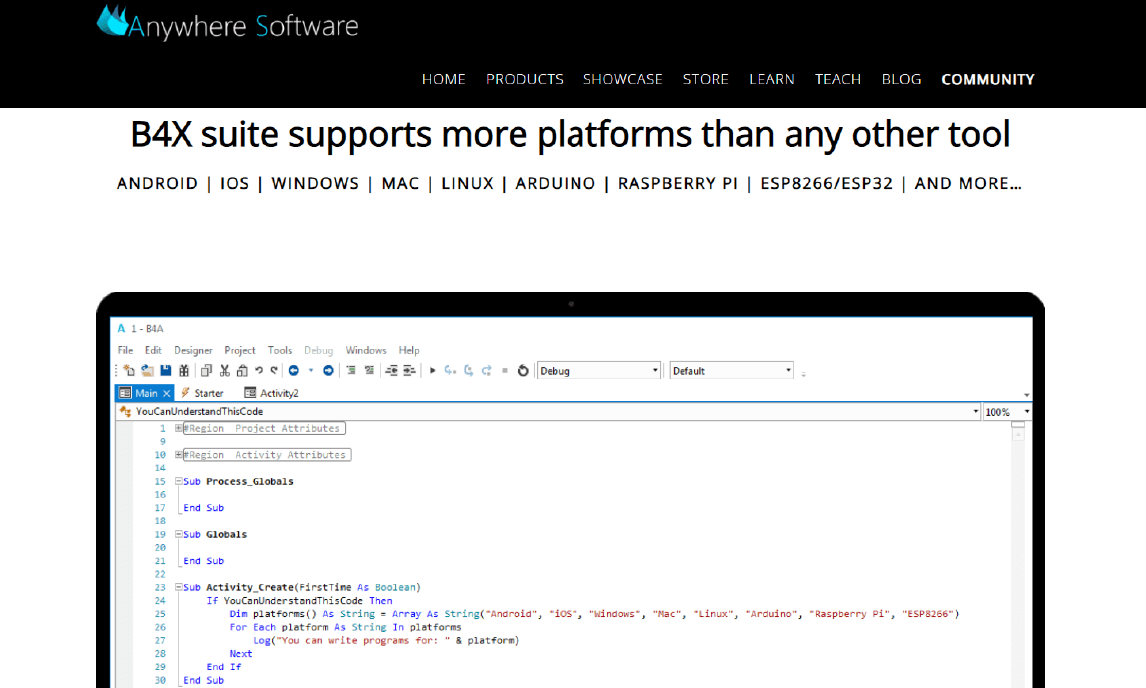Click the New file toolbar icon

coord(129,371)
